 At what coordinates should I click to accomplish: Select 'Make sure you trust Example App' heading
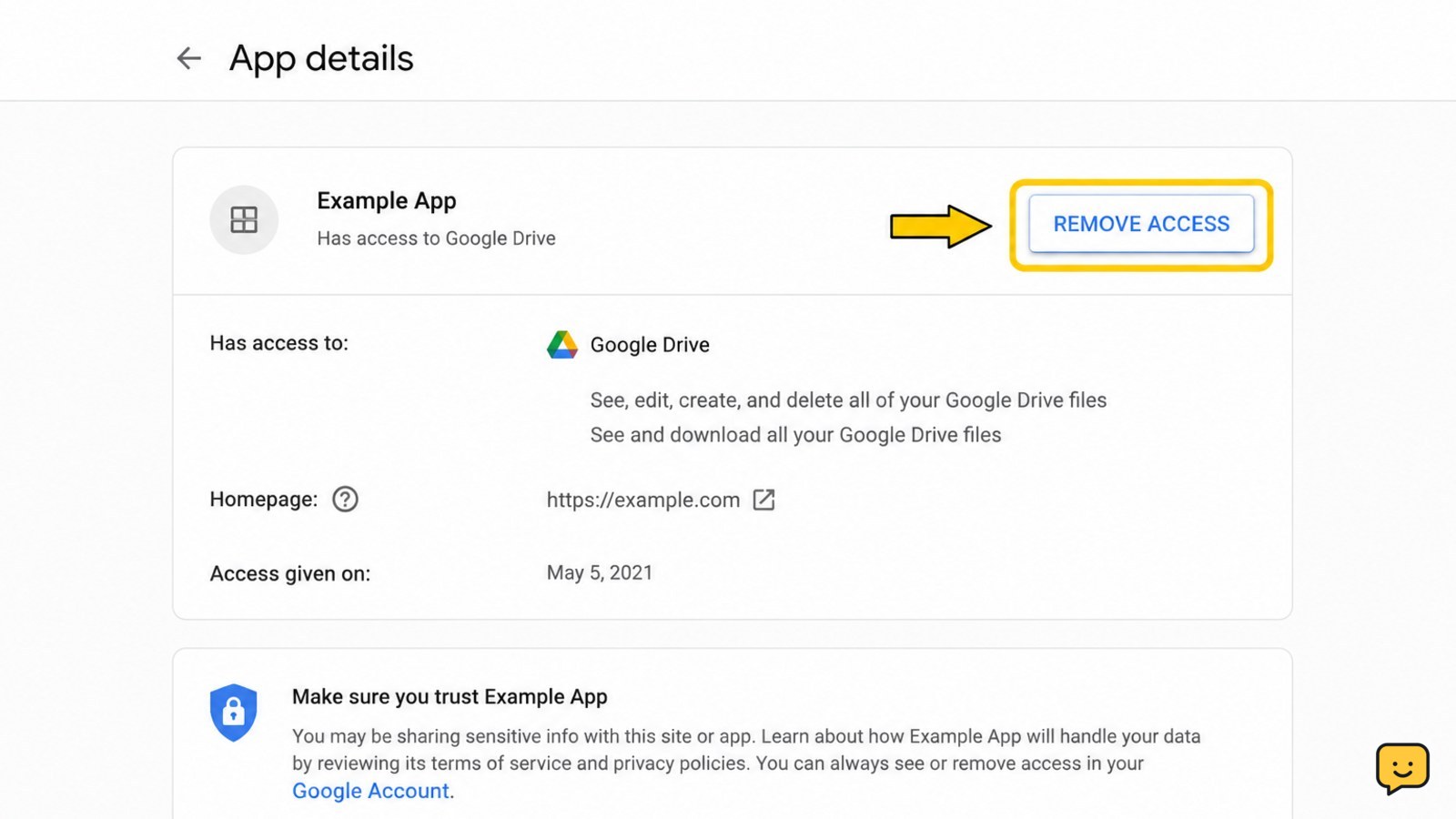coord(450,697)
